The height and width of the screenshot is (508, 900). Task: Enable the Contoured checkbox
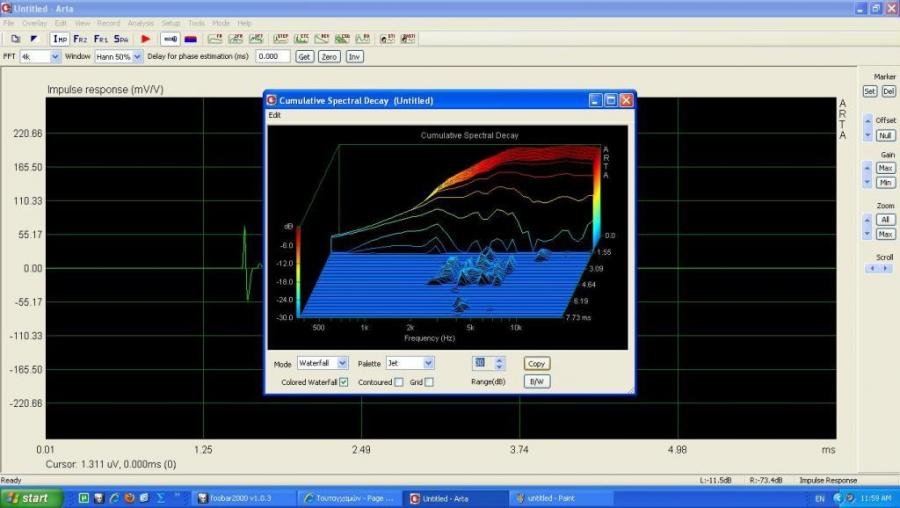(x=398, y=382)
